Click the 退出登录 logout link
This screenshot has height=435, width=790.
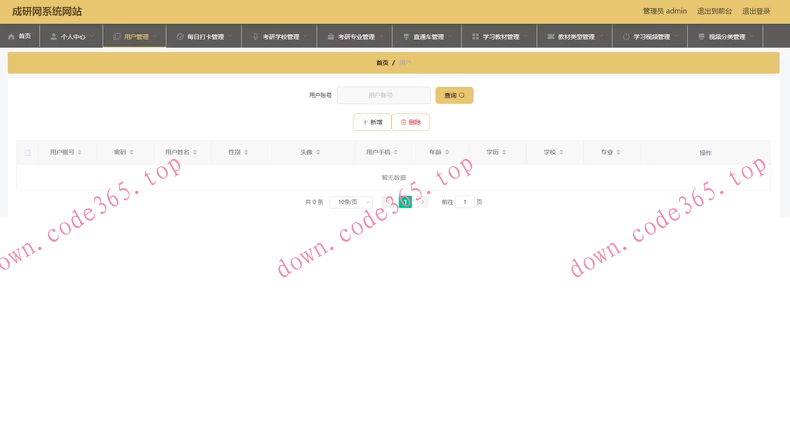[x=756, y=11]
